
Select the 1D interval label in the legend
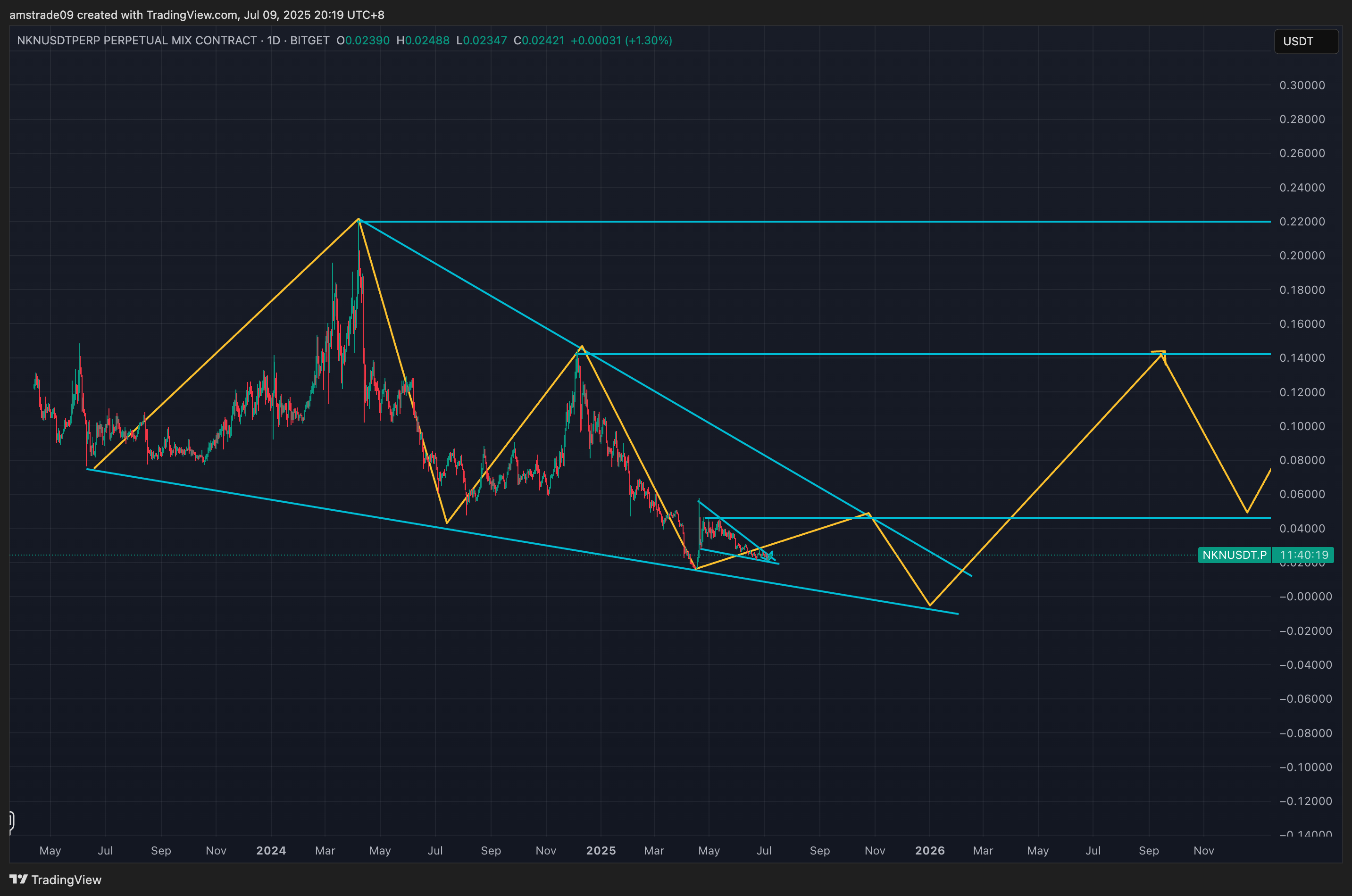pos(273,41)
